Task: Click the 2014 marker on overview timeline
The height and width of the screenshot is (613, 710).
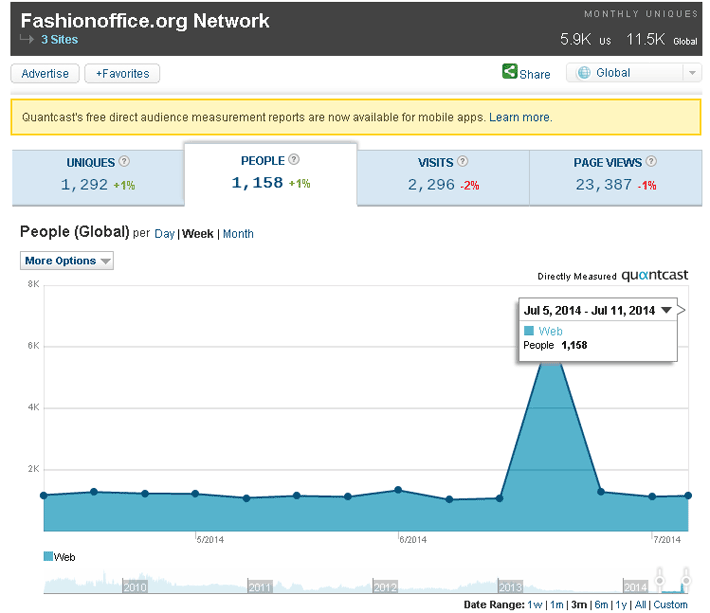Action: click(x=636, y=587)
